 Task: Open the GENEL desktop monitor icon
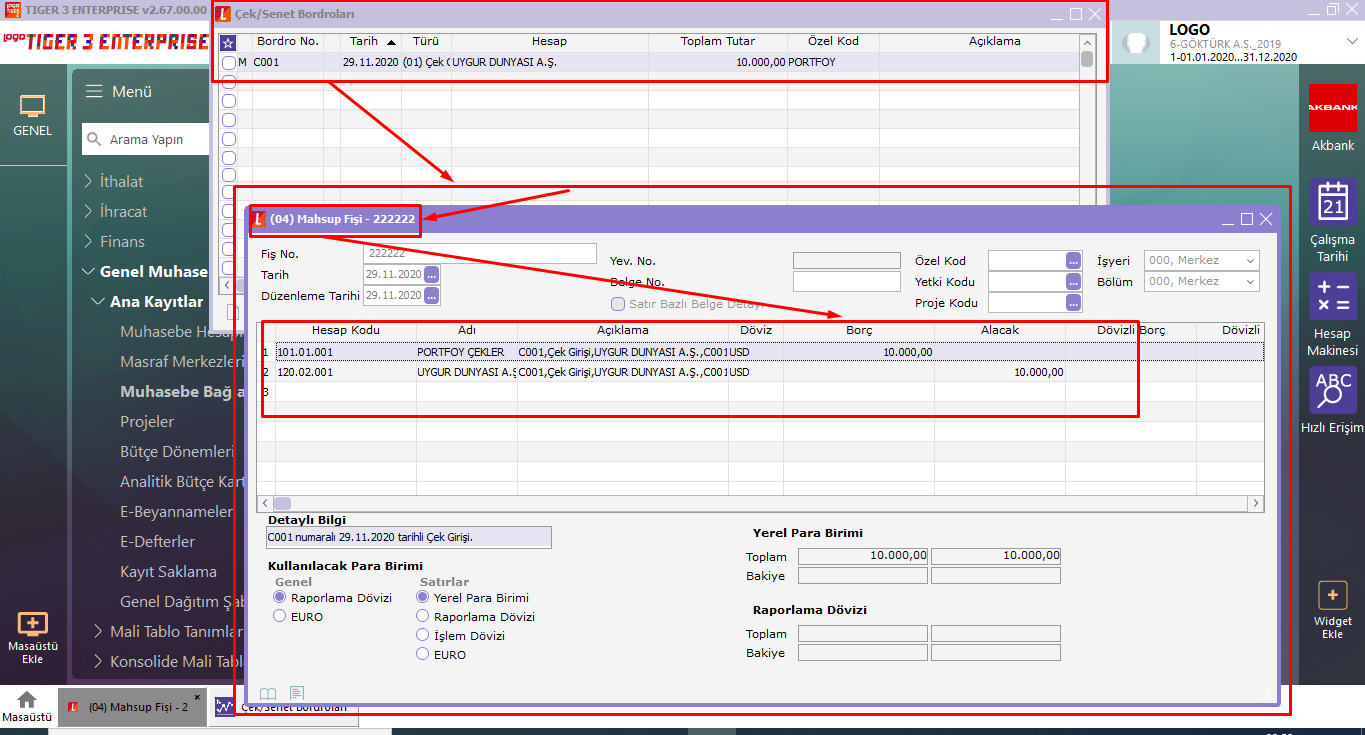point(33,105)
